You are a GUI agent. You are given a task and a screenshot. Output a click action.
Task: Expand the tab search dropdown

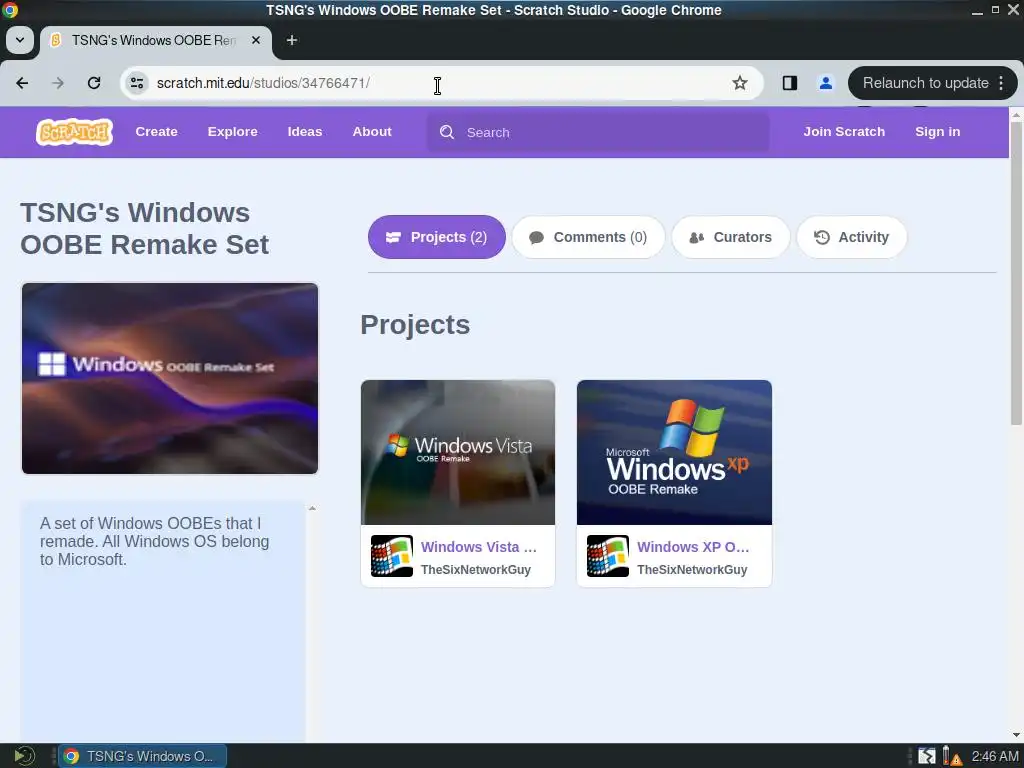click(x=20, y=40)
